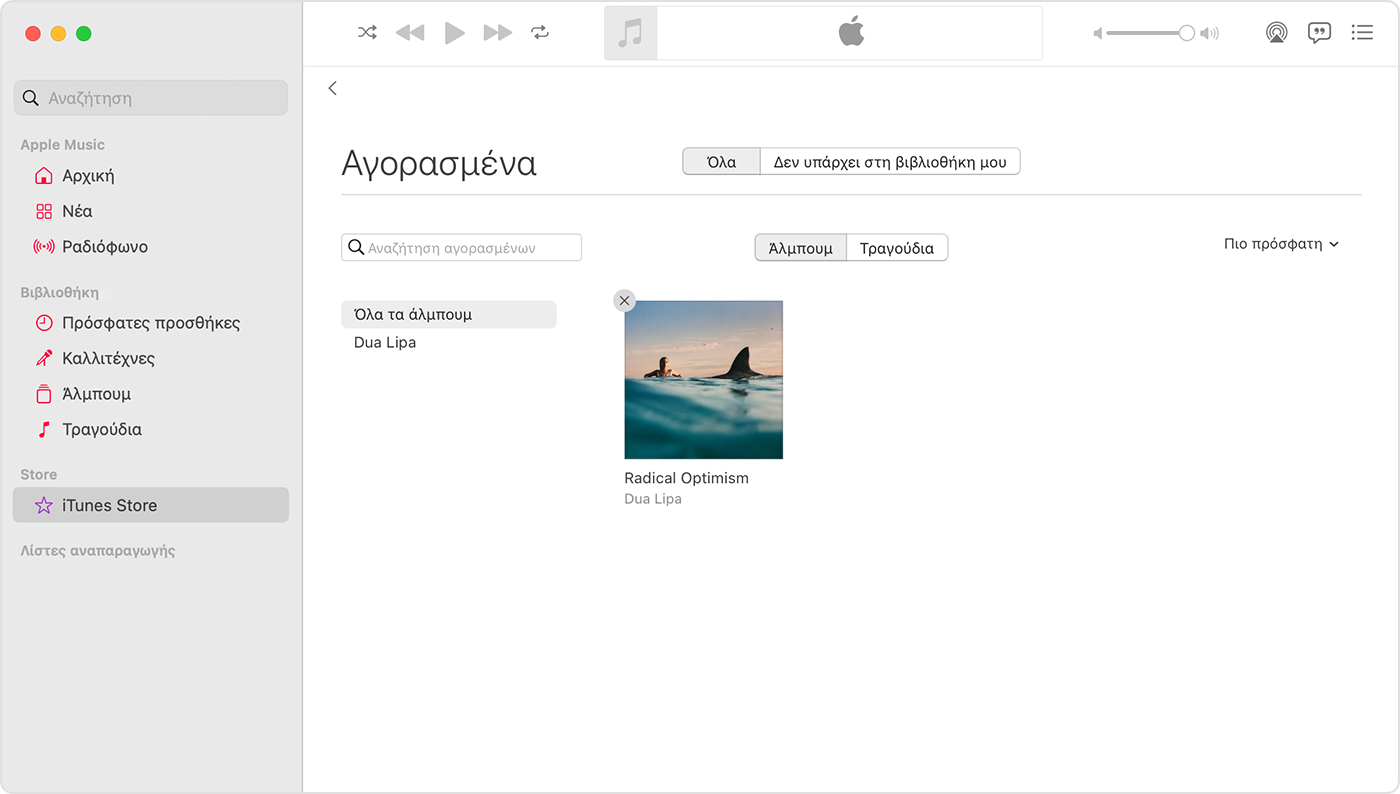Click the Radical Optimism album cover
The width and height of the screenshot is (1400, 794).
point(703,379)
